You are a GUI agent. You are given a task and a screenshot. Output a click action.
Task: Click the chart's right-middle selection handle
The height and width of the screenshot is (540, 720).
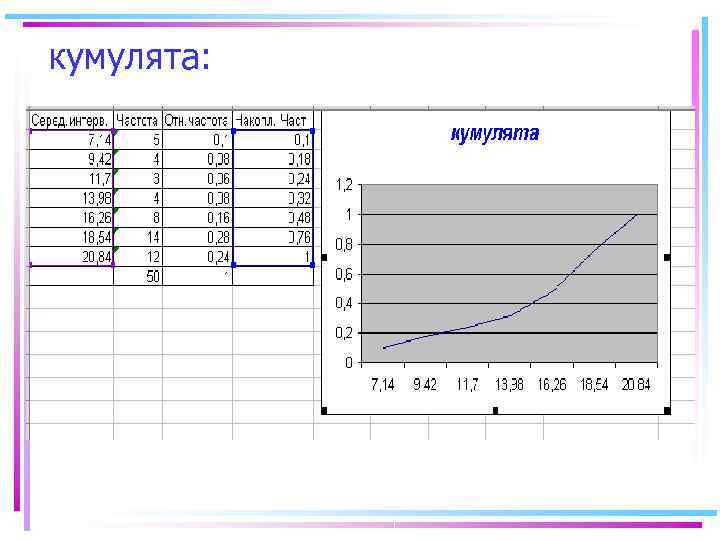[x=667, y=258]
